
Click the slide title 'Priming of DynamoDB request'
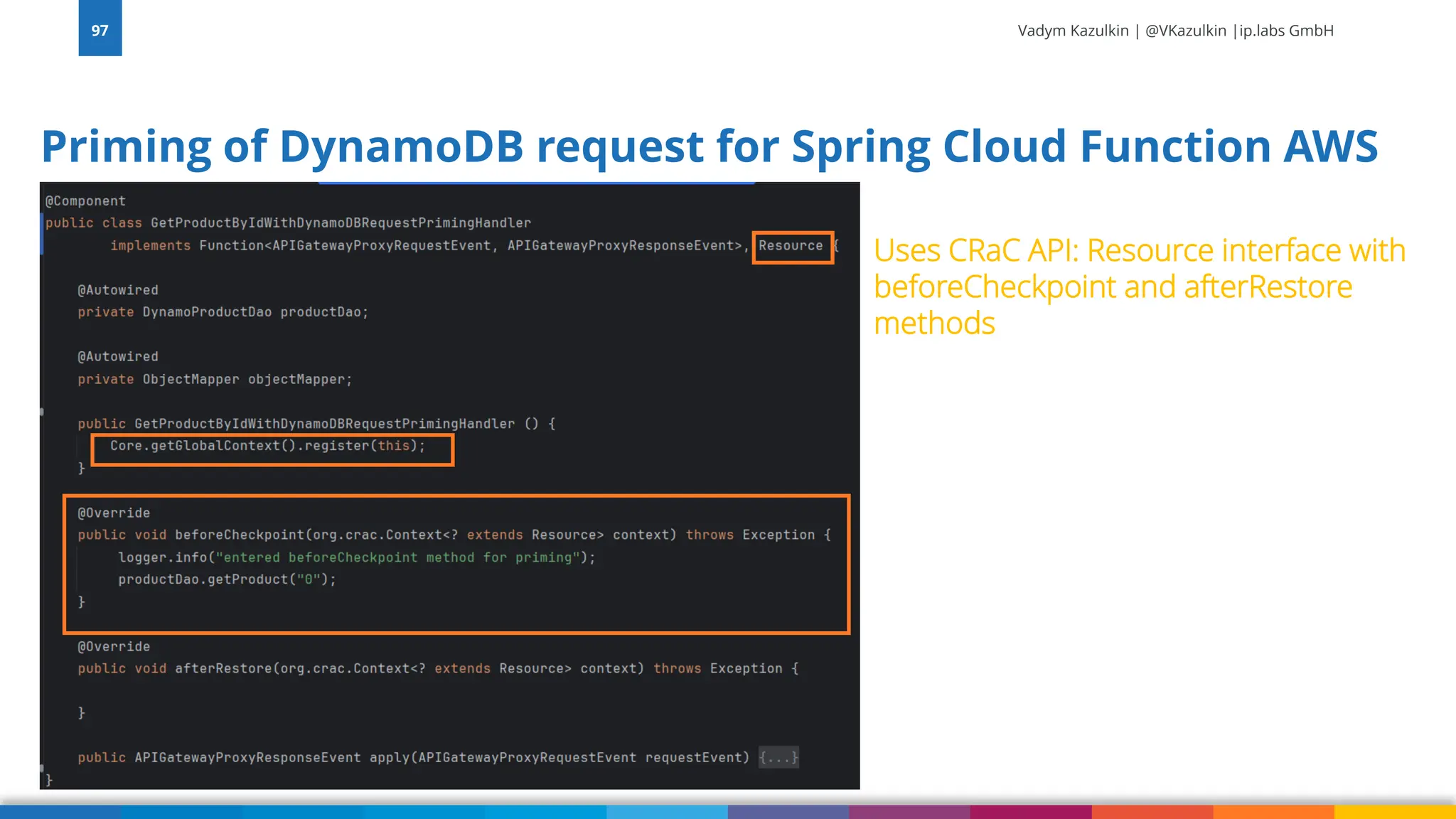coord(379,147)
